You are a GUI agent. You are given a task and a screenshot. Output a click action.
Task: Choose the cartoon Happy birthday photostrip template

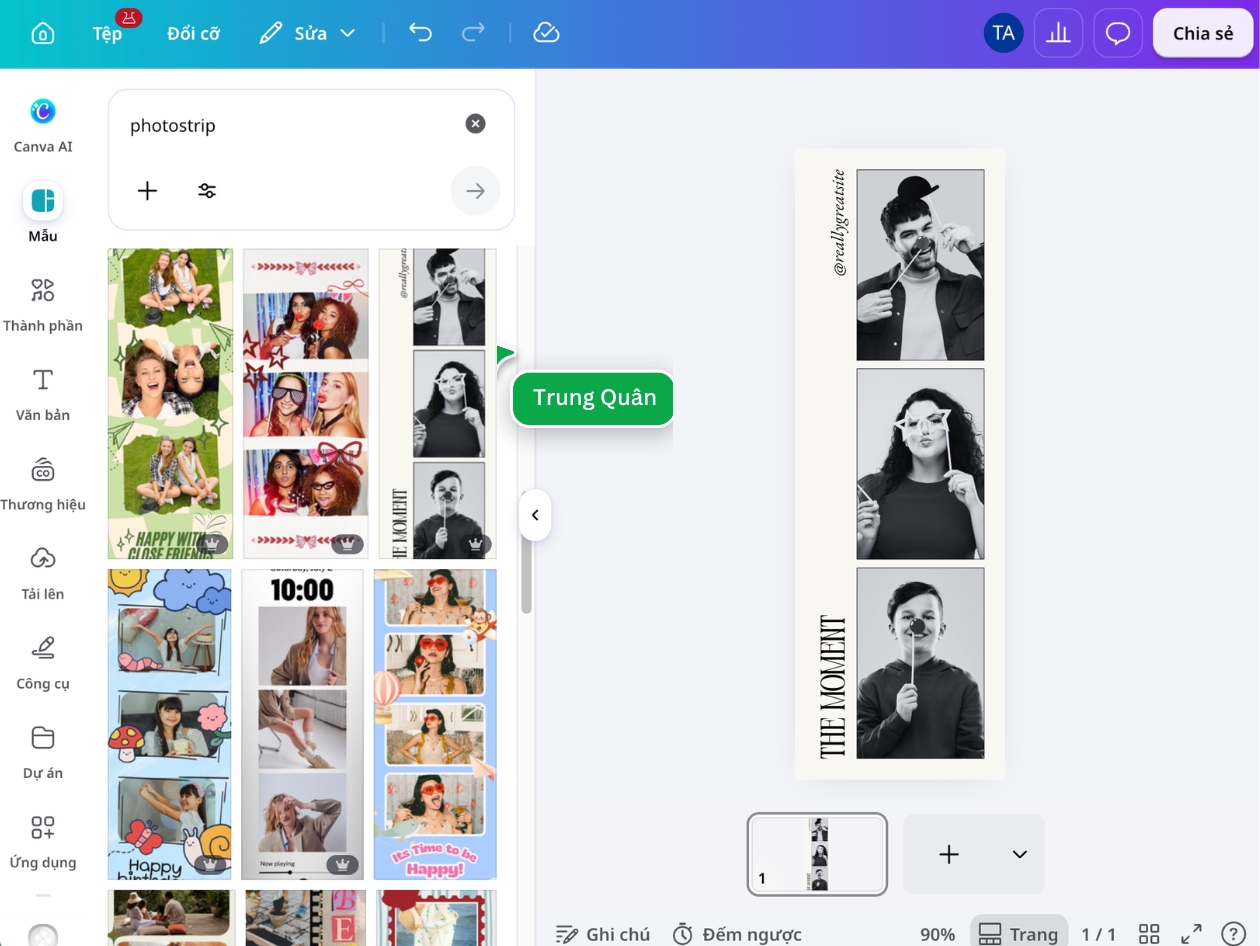click(170, 724)
